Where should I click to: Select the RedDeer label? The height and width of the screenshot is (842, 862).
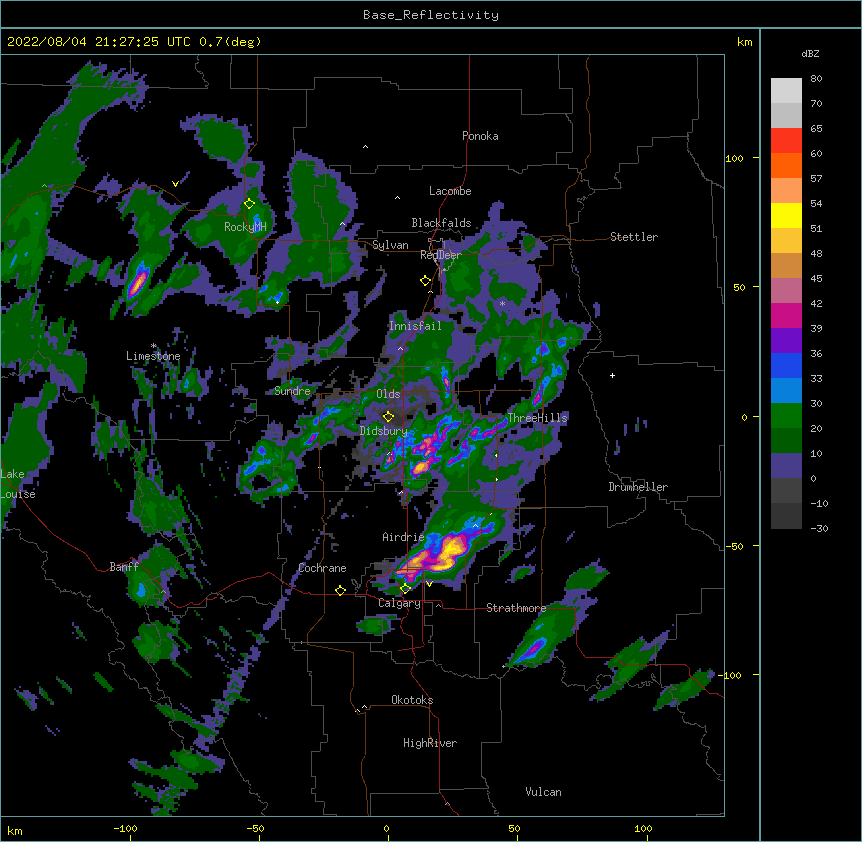pyautogui.click(x=441, y=255)
